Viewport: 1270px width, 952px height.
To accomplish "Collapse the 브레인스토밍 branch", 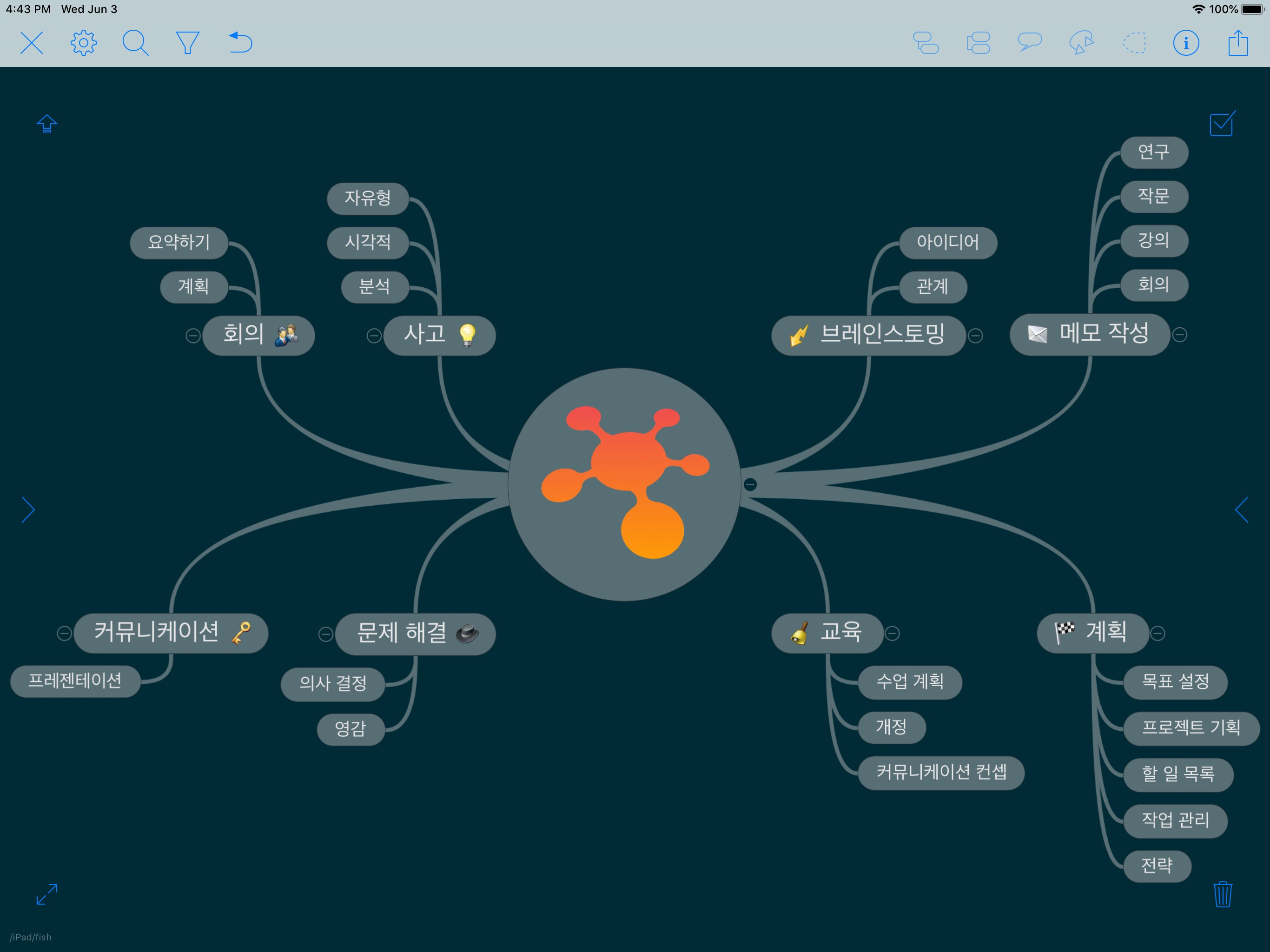I will pos(975,335).
